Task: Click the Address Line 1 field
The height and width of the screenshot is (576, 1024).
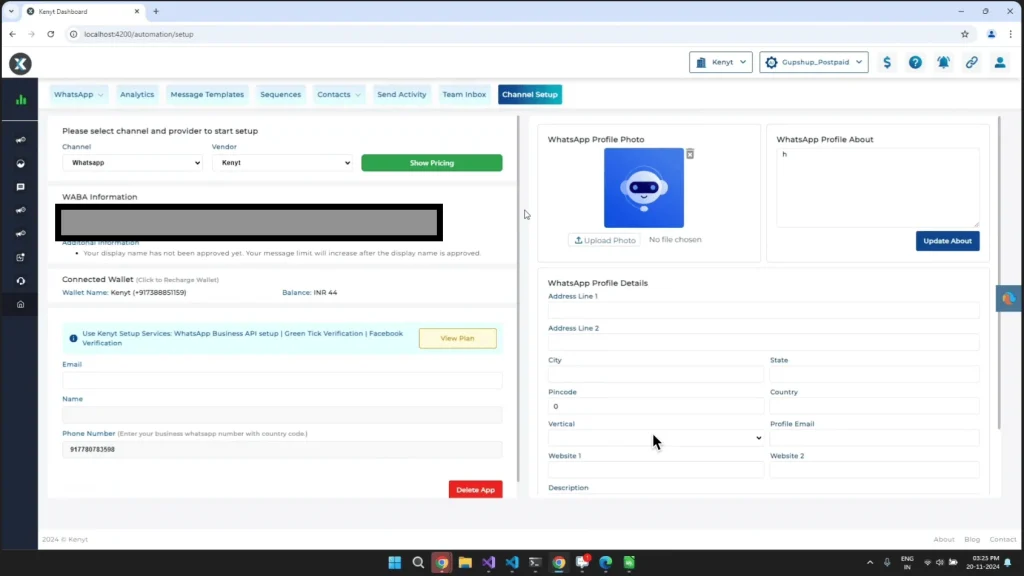Action: pyautogui.click(x=763, y=310)
